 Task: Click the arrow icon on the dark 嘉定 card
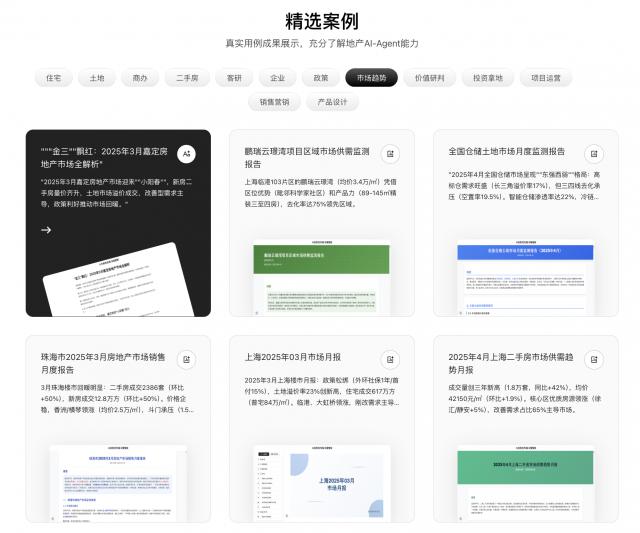coord(46,230)
